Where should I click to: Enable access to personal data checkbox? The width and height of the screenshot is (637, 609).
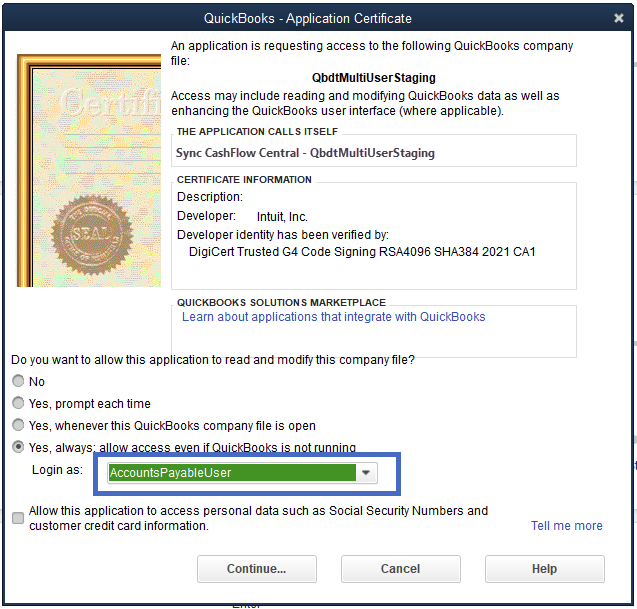point(18,518)
